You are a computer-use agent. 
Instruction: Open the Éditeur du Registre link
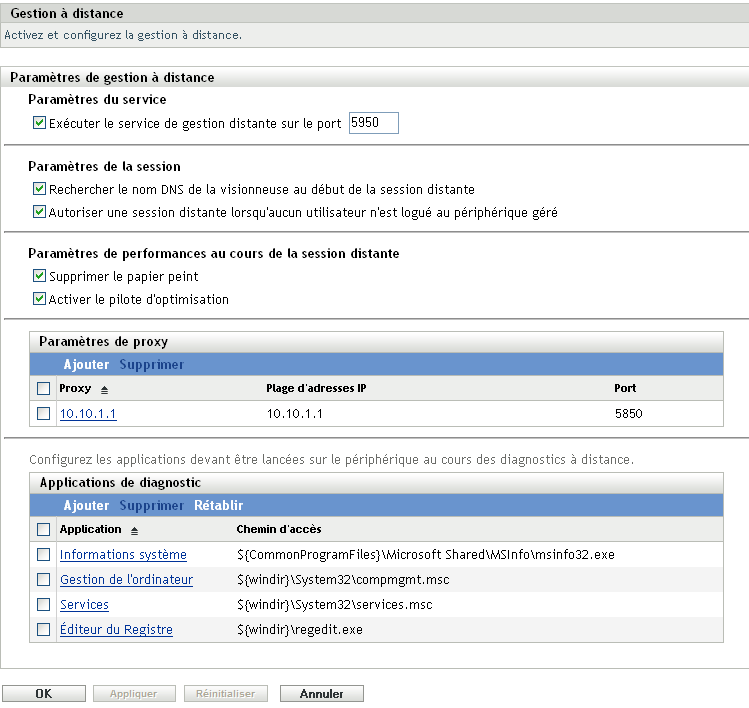(x=116, y=630)
